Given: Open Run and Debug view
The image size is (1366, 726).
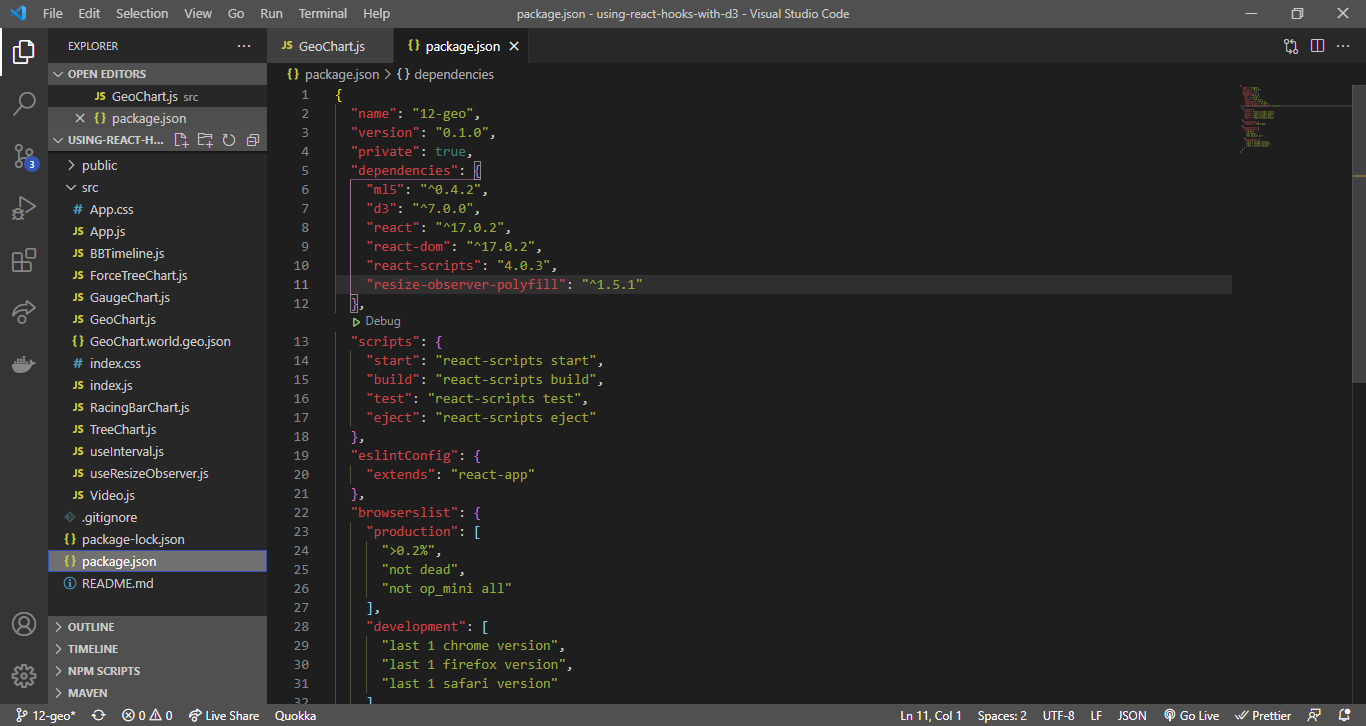Looking at the screenshot, I should [x=24, y=208].
